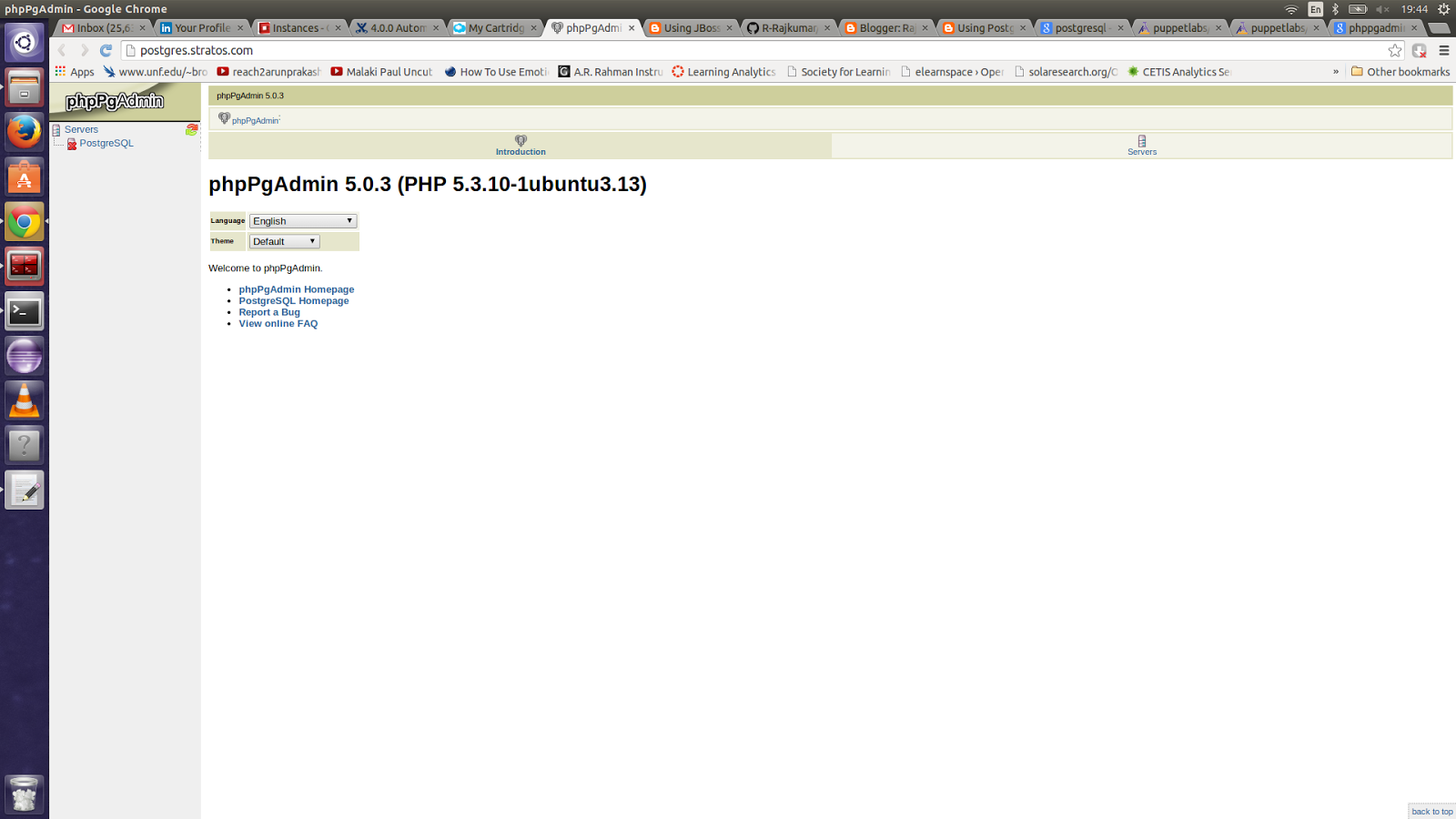Open the red terminal app in launcher
1456x819 pixels.
25,266
